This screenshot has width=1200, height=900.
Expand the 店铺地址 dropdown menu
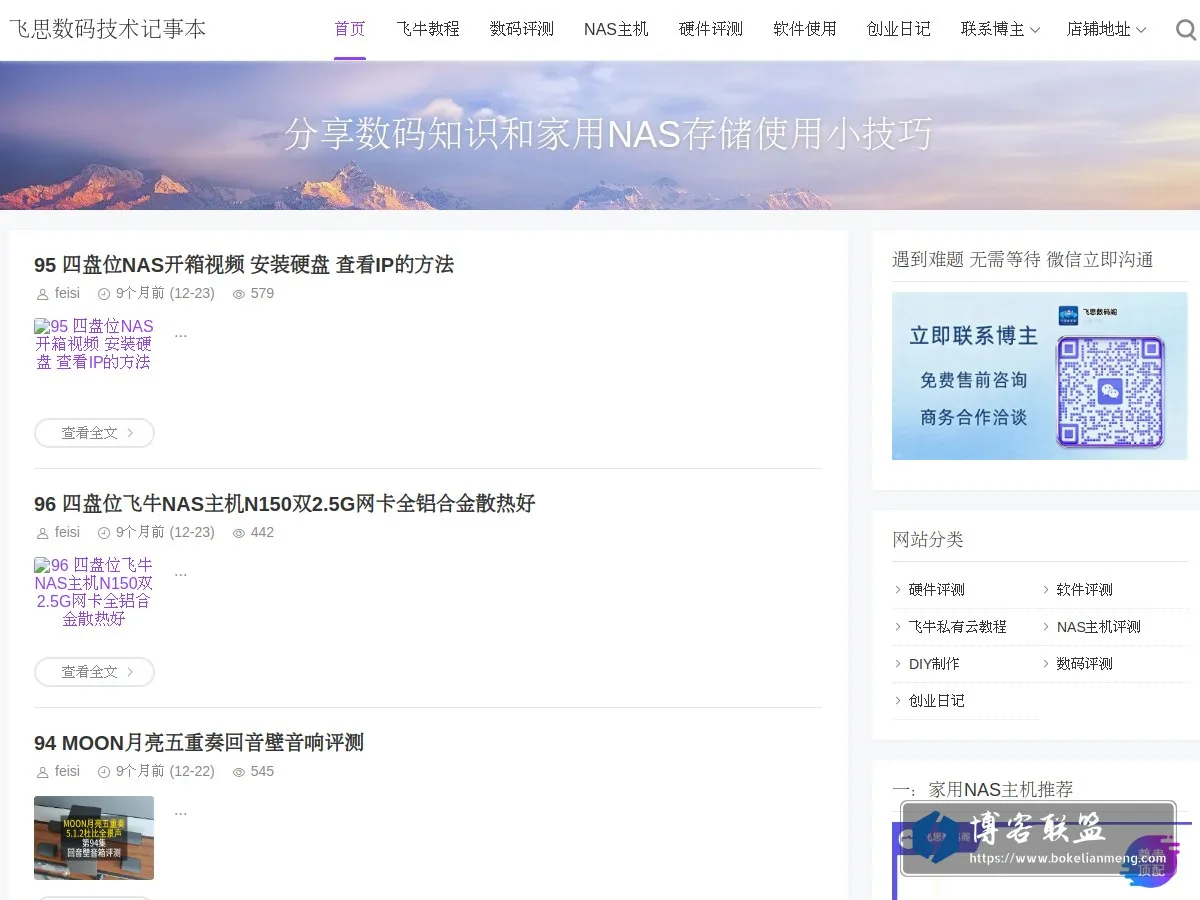(x=1107, y=30)
